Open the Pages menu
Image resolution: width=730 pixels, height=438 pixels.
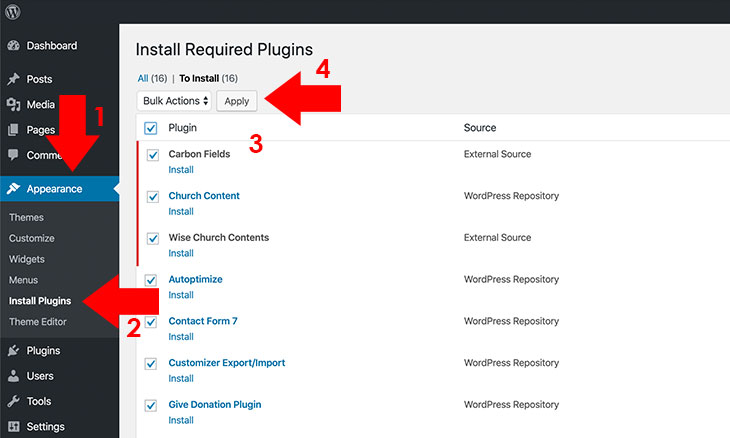click(x=41, y=130)
